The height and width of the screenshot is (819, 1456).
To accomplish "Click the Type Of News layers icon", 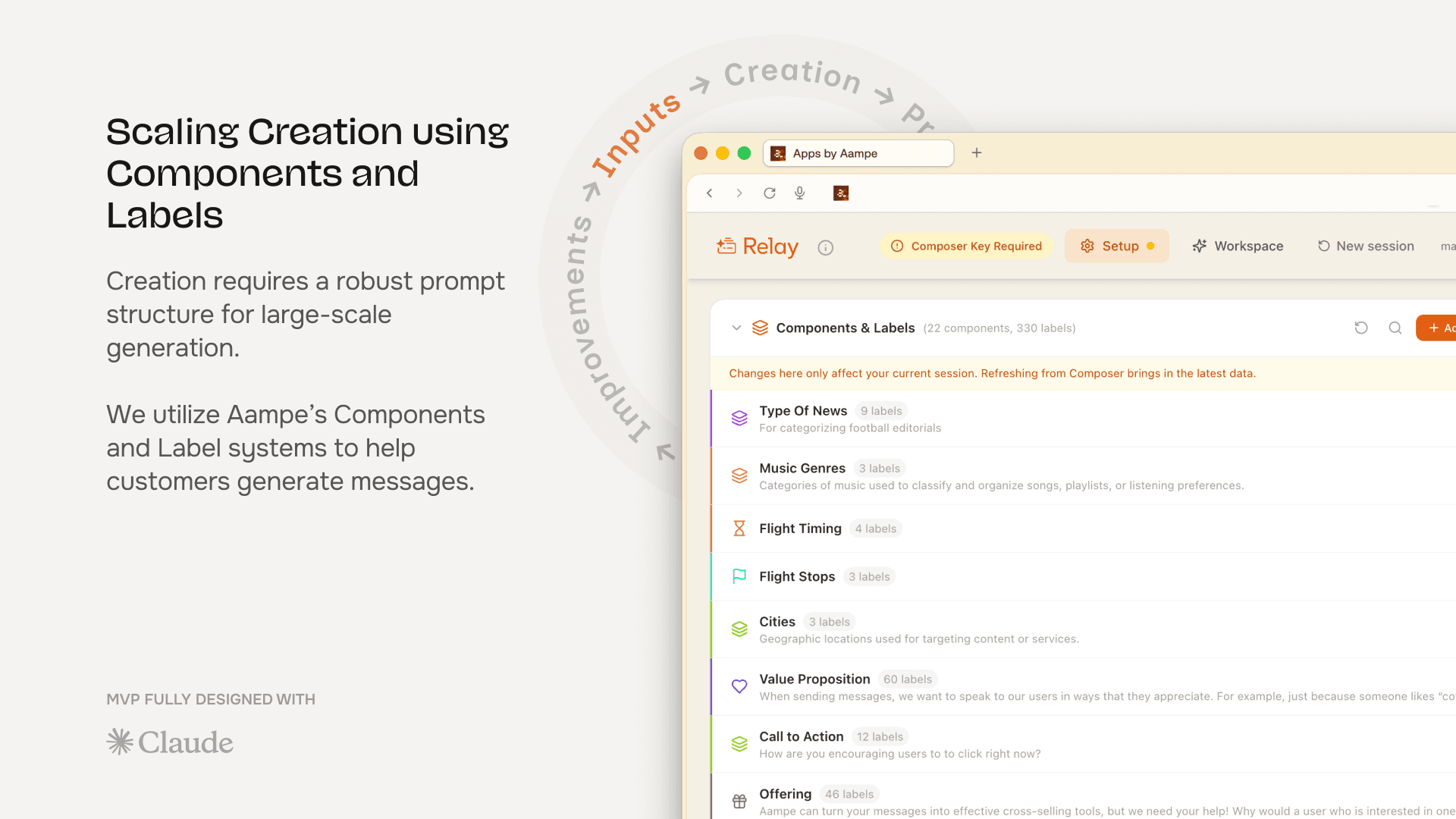I will point(739,419).
